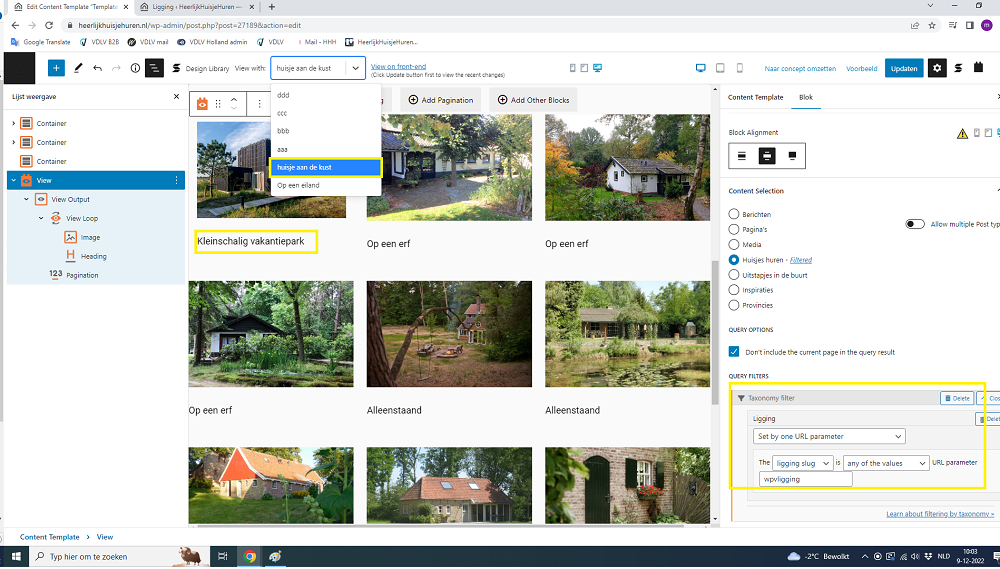Screen dimensions: 1000x569
Task: Uncheck Don't include the current page checkbox
Action: click(x=734, y=351)
